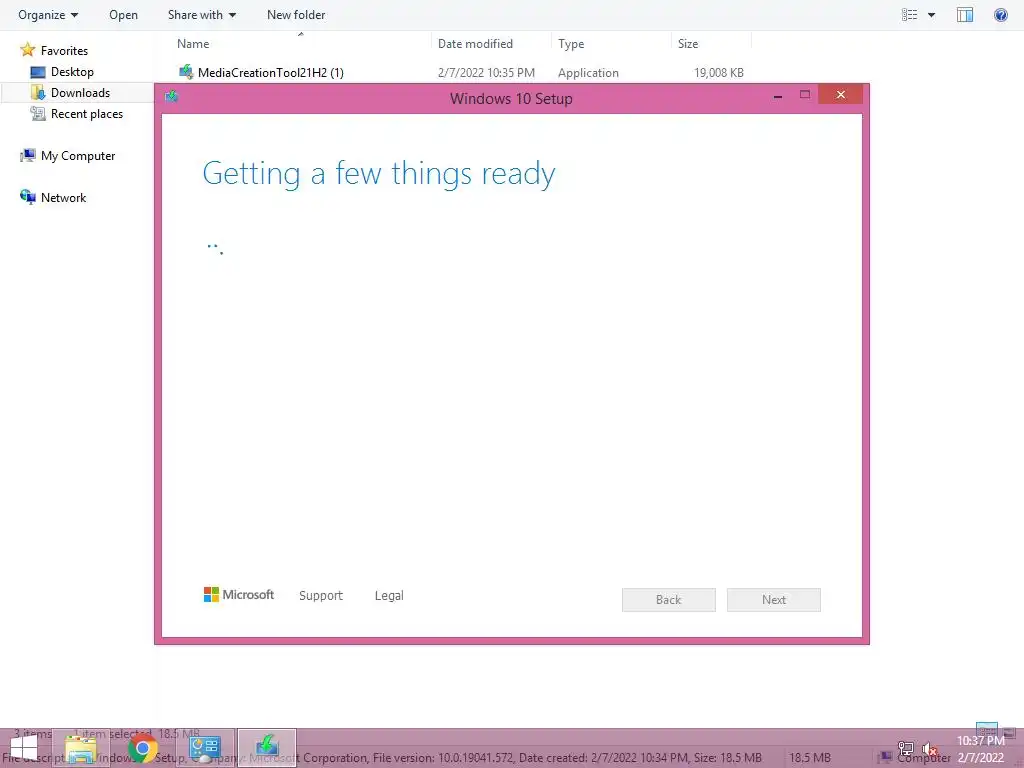Click the Back button in Setup
1024x768 pixels.
[668, 600]
